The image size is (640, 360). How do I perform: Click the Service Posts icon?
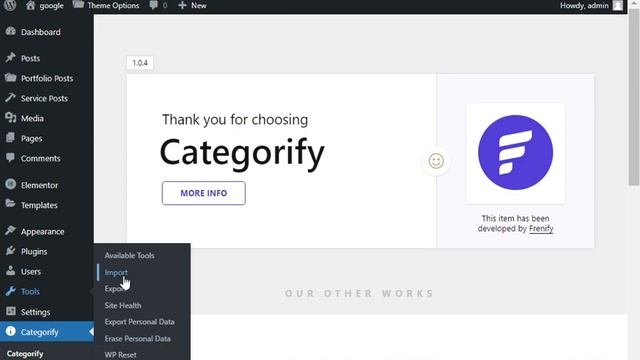[x=11, y=98]
